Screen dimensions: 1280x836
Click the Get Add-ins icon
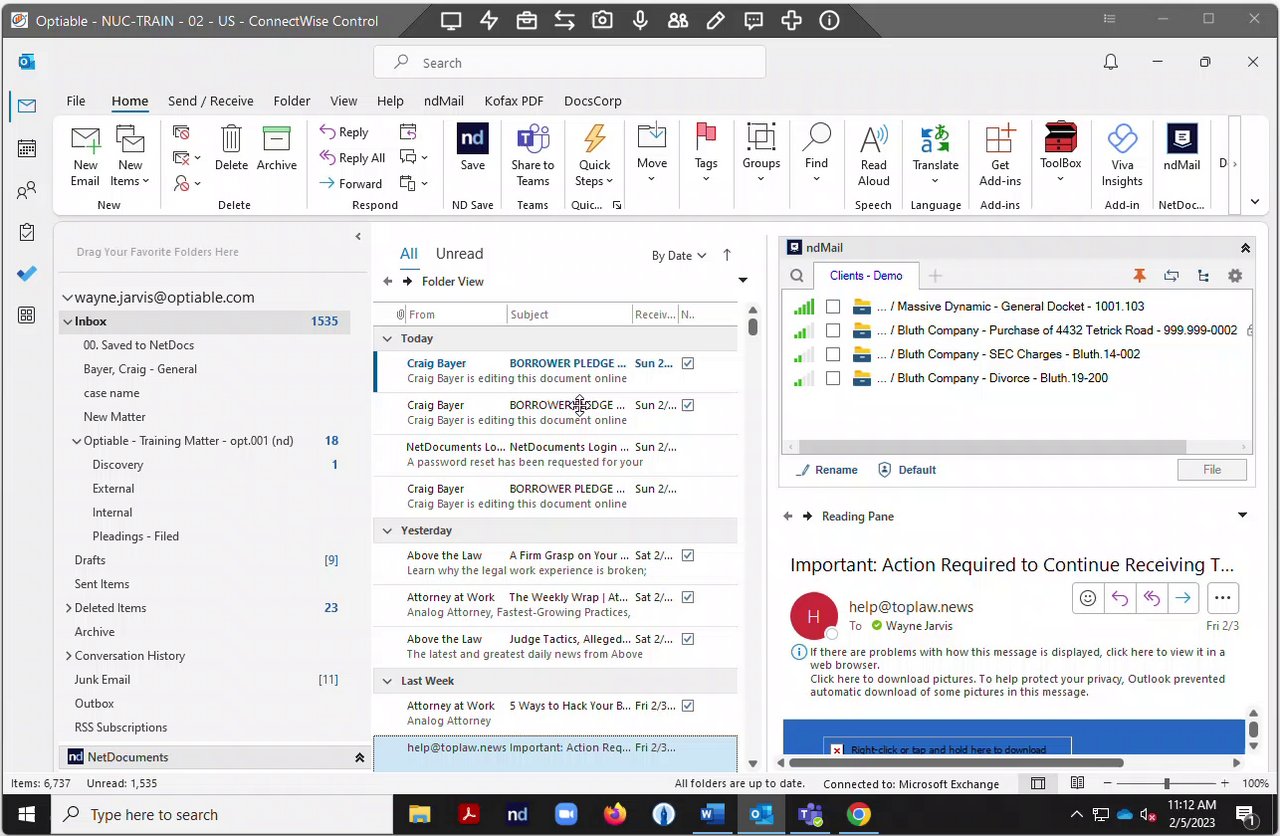point(999,141)
